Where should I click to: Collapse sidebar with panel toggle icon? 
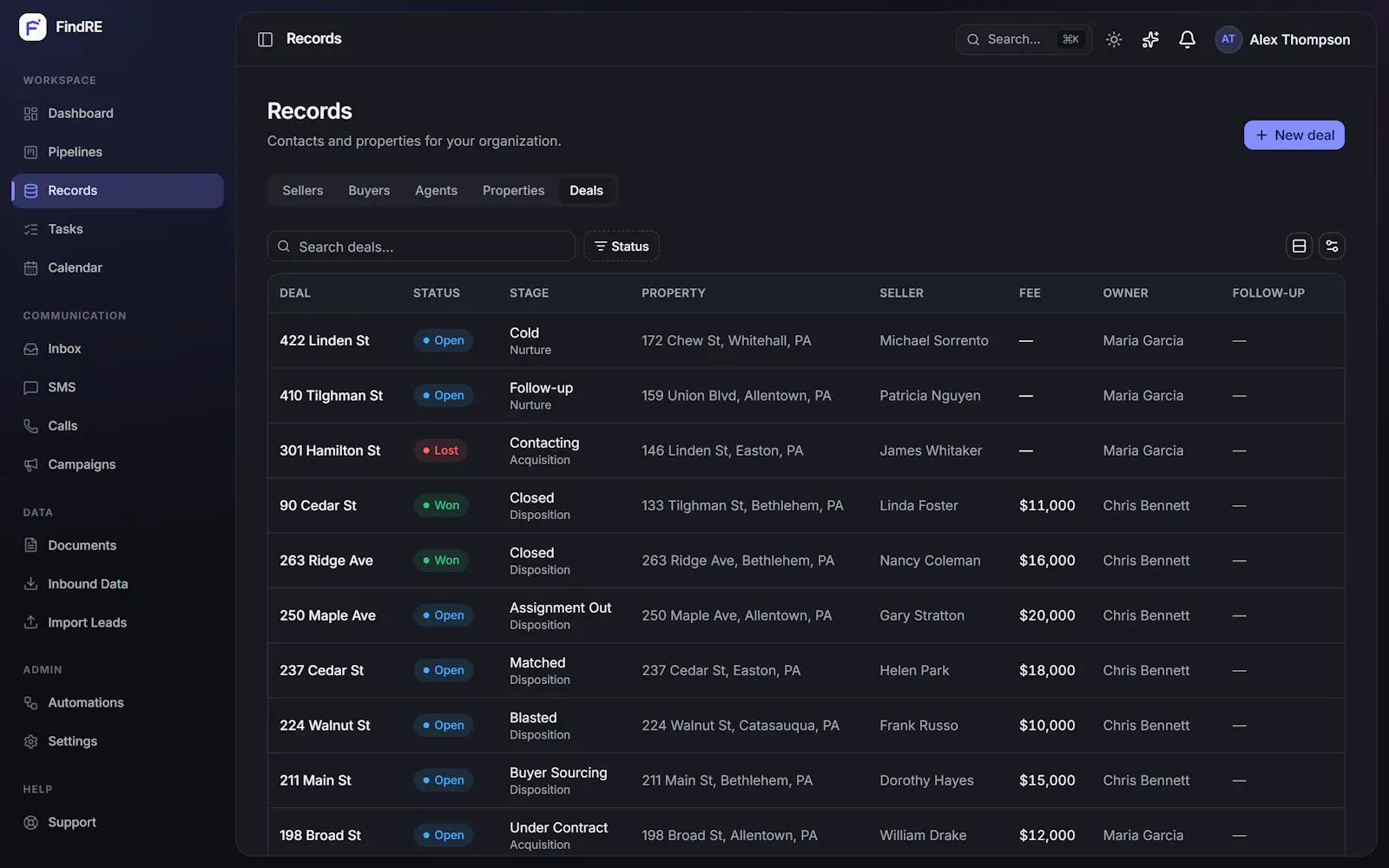point(266,39)
